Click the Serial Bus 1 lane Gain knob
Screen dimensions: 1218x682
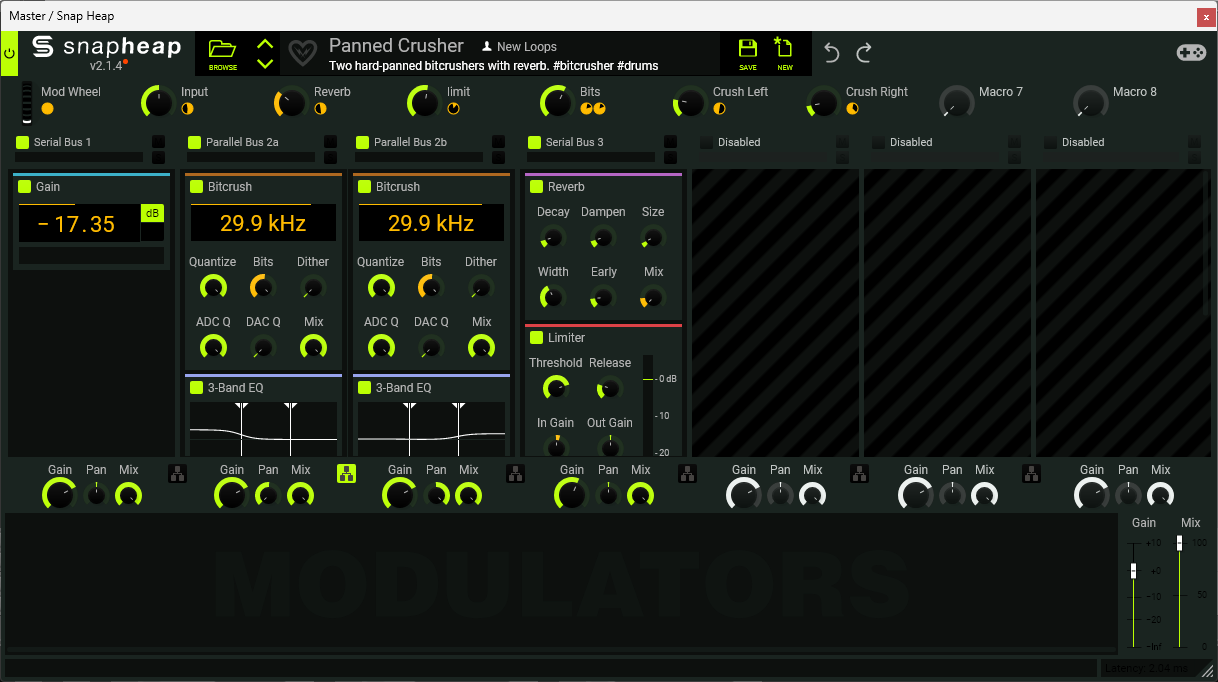[59, 493]
